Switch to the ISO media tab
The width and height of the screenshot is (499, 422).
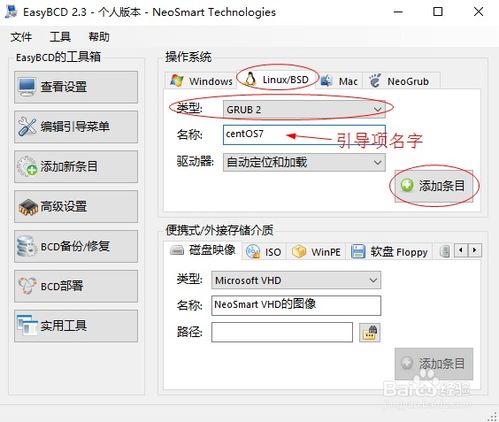click(264, 252)
